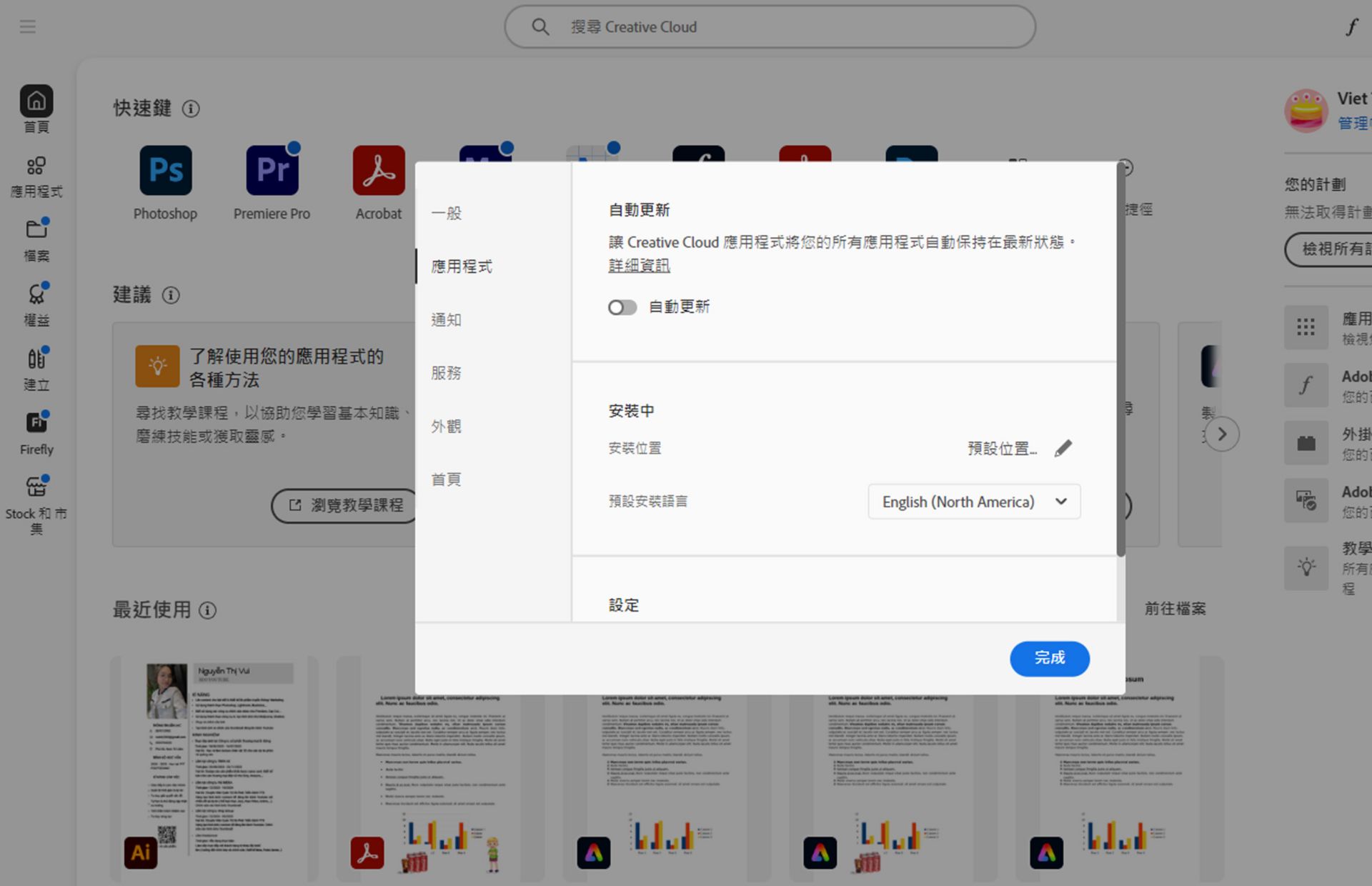Open the 檔案 files sidebar icon
This screenshot has height=886, width=1372.
point(36,230)
